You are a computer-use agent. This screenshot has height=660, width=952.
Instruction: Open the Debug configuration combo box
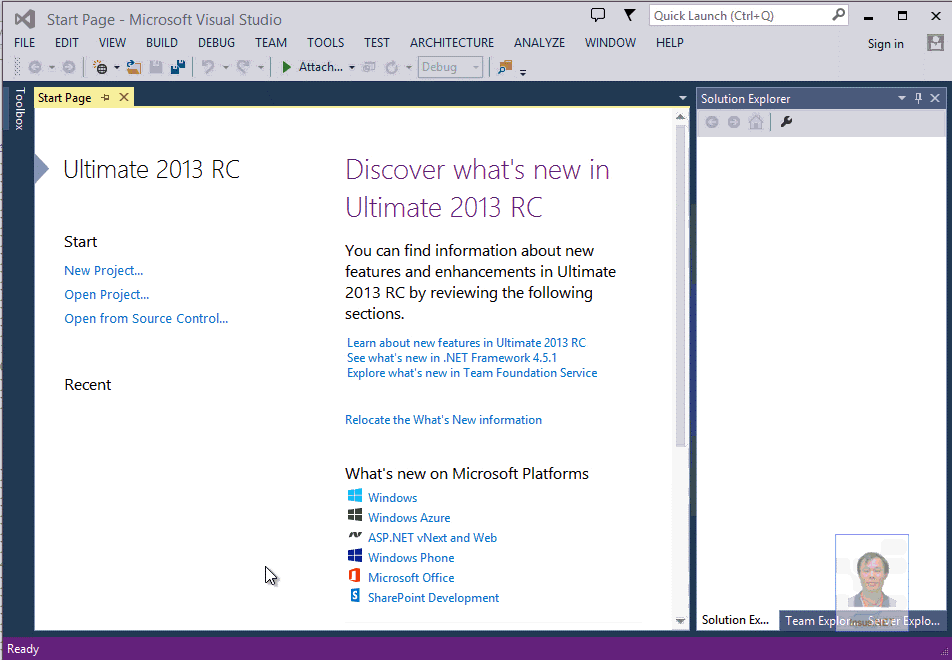pyautogui.click(x=450, y=67)
